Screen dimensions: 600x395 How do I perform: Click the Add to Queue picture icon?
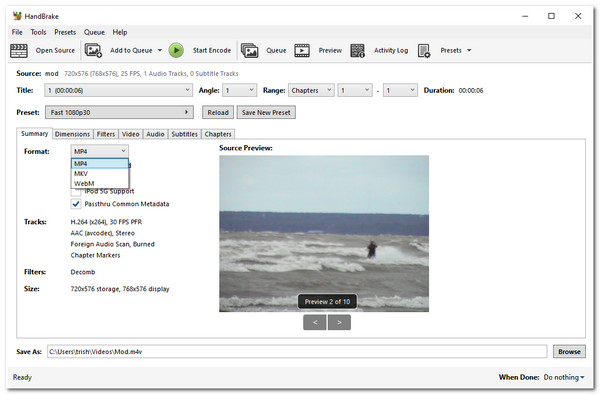click(93, 51)
